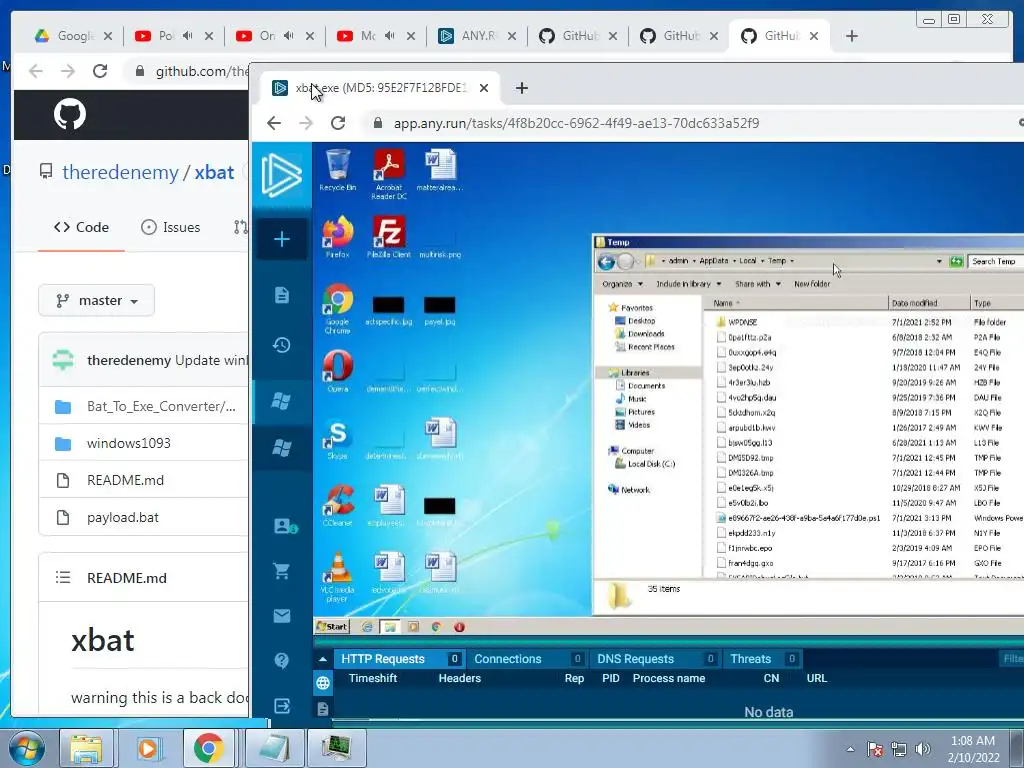The width and height of the screenshot is (1024, 768).
Task: Click the app.any.run address bar URL
Action: point(576,123)
